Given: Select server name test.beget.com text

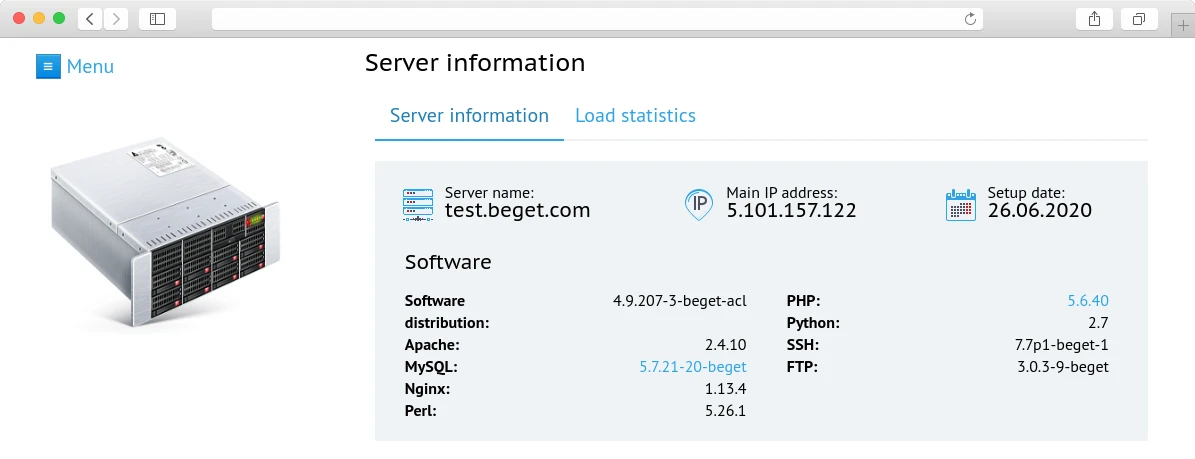Looking at the screenshot, I should tap(517, 210).
